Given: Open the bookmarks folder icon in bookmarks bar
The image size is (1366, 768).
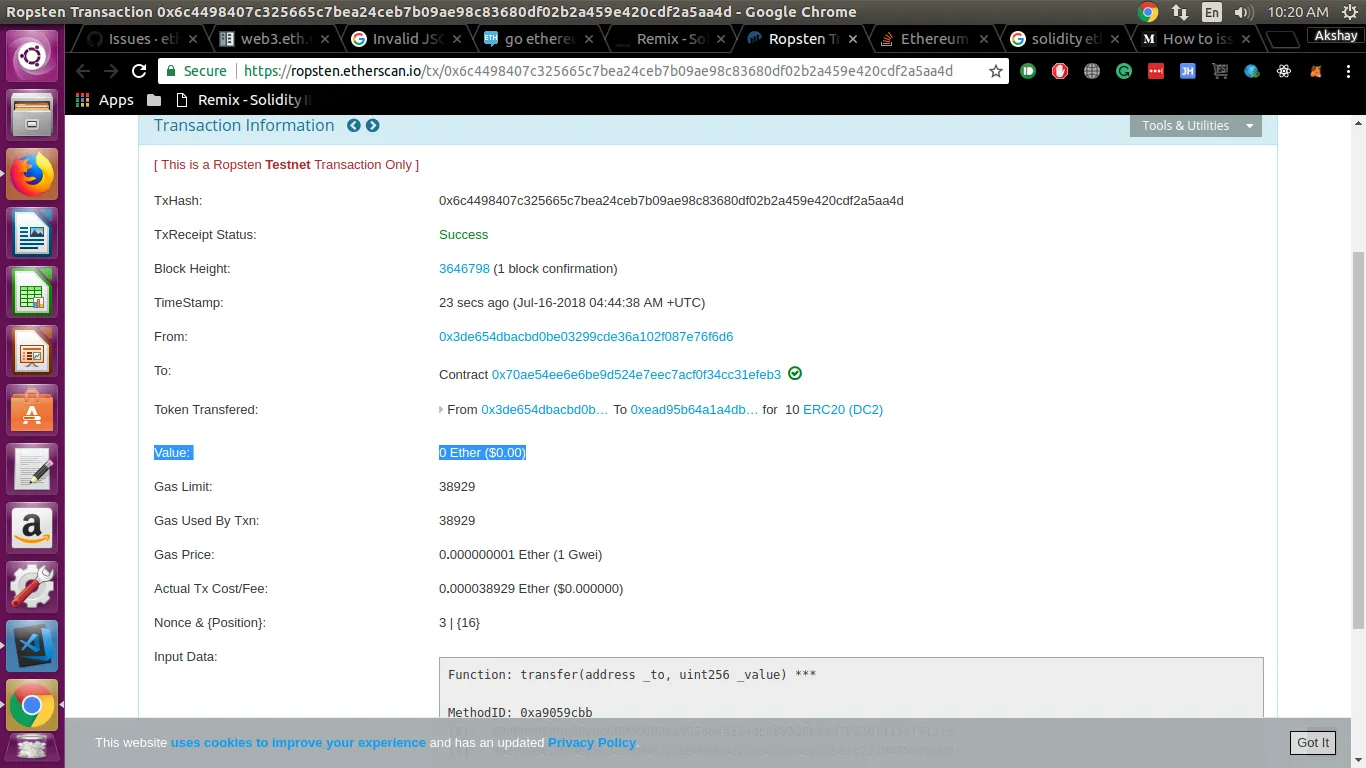Looking at the screenshot, I should [x=153, y=100].
